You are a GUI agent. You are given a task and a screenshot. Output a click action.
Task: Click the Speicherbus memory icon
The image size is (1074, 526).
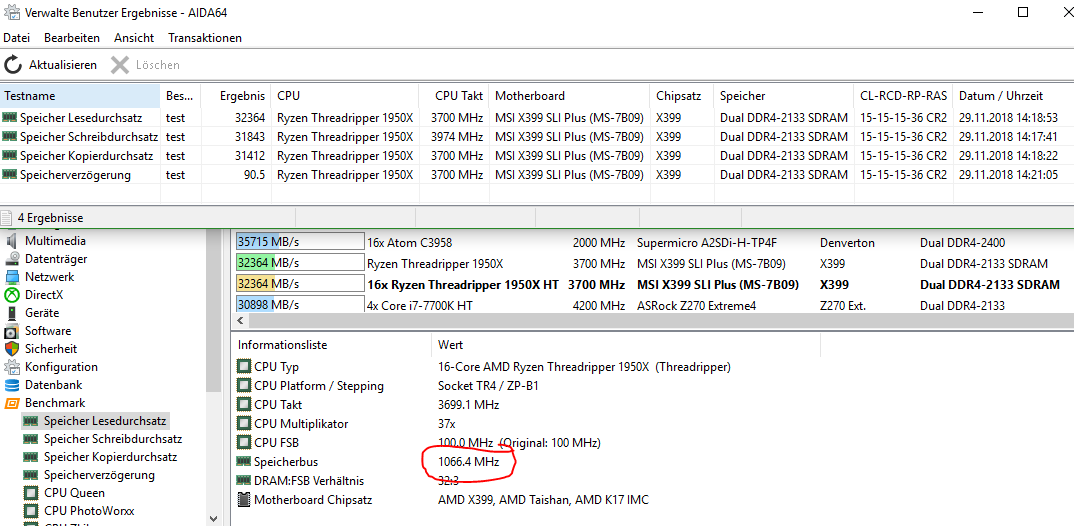[x=243, y=462]
